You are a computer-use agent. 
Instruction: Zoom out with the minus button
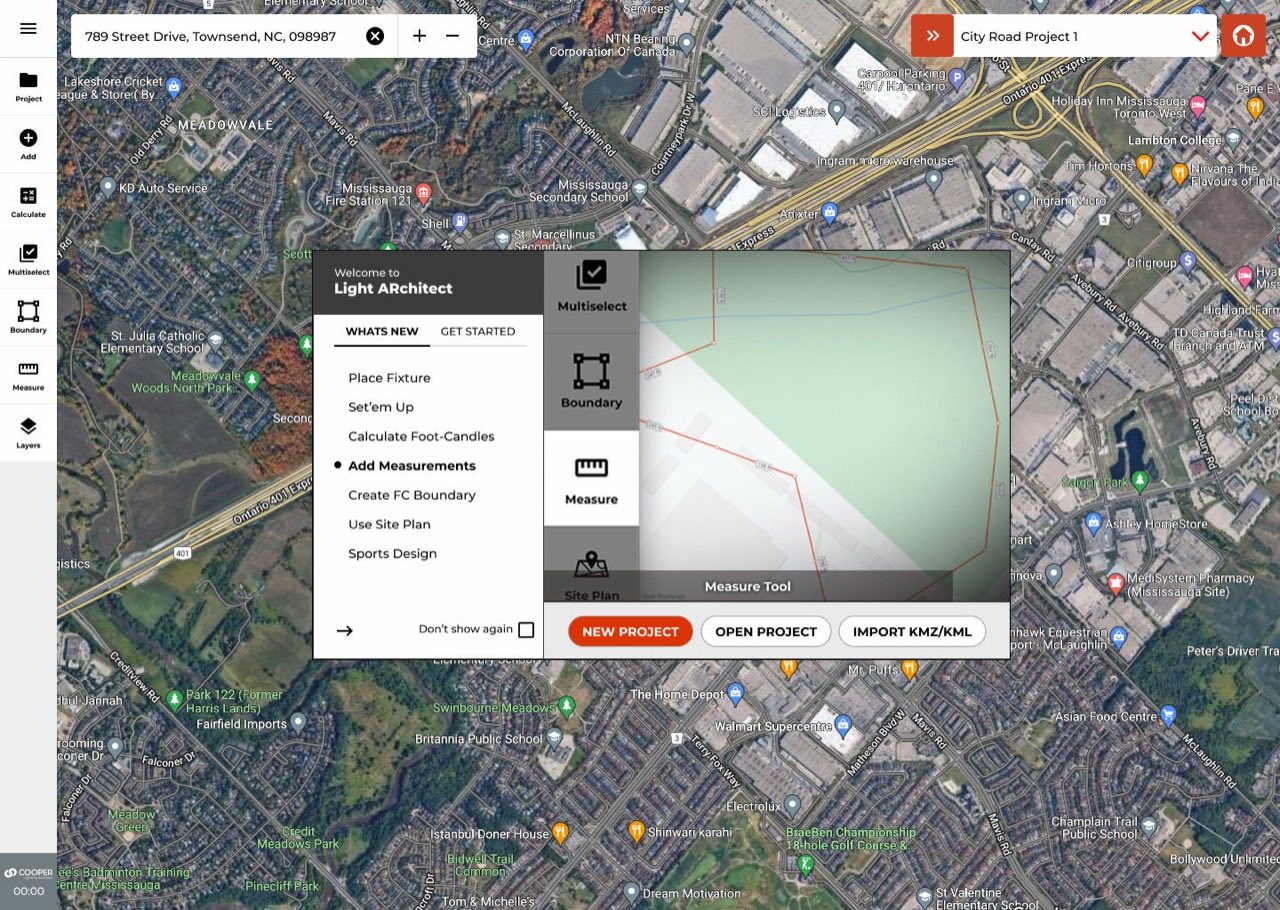click(x=453, y=36)
